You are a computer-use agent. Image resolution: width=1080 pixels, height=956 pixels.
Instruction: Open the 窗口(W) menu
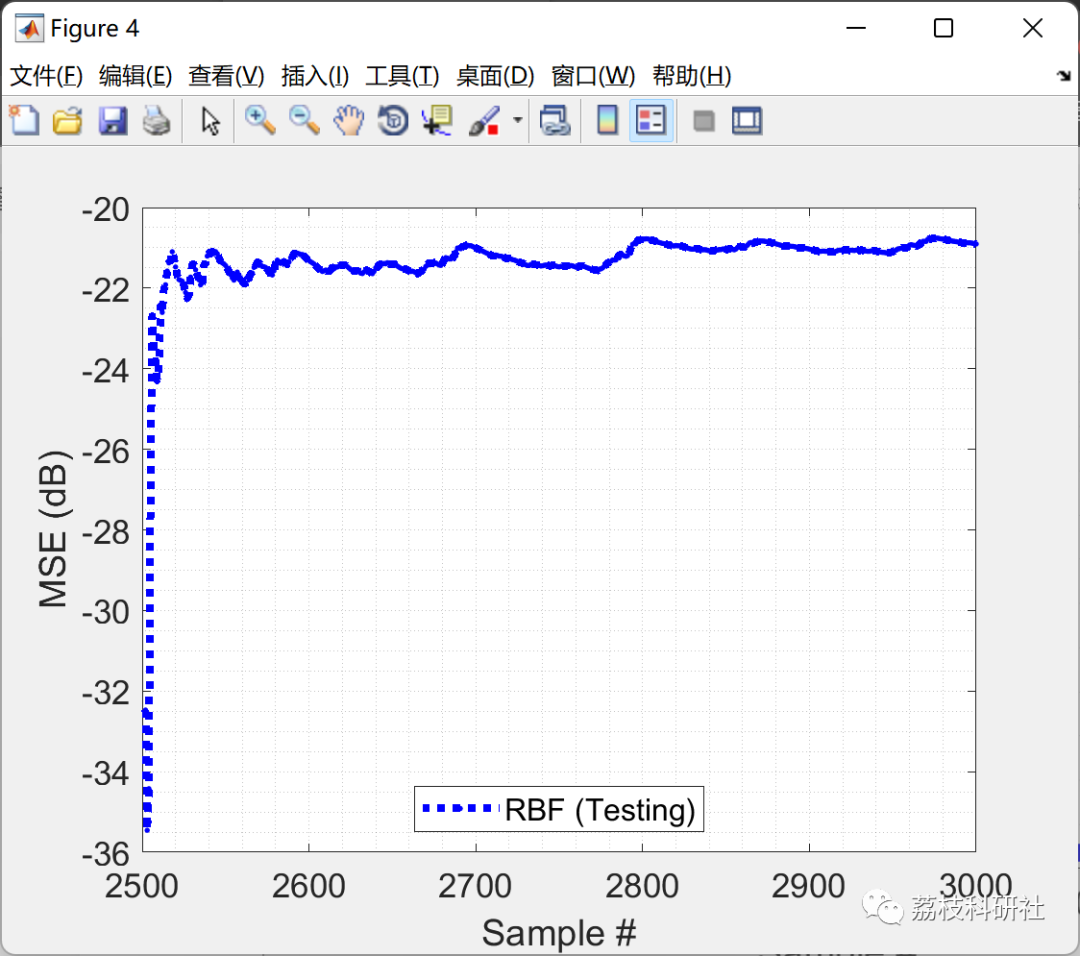tap(593, 76)
